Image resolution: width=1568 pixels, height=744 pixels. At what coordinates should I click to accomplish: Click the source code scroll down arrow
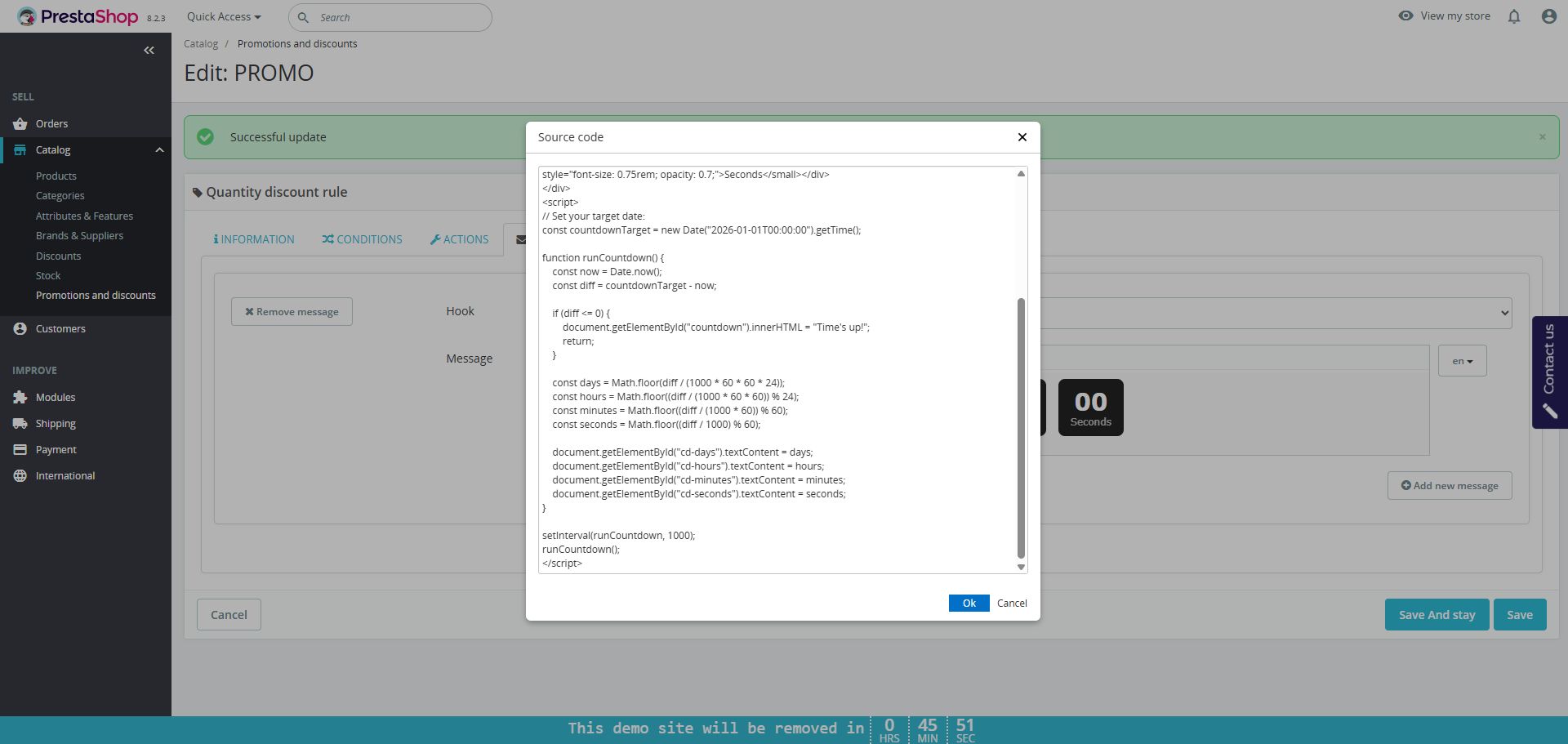pos(1021,567)
